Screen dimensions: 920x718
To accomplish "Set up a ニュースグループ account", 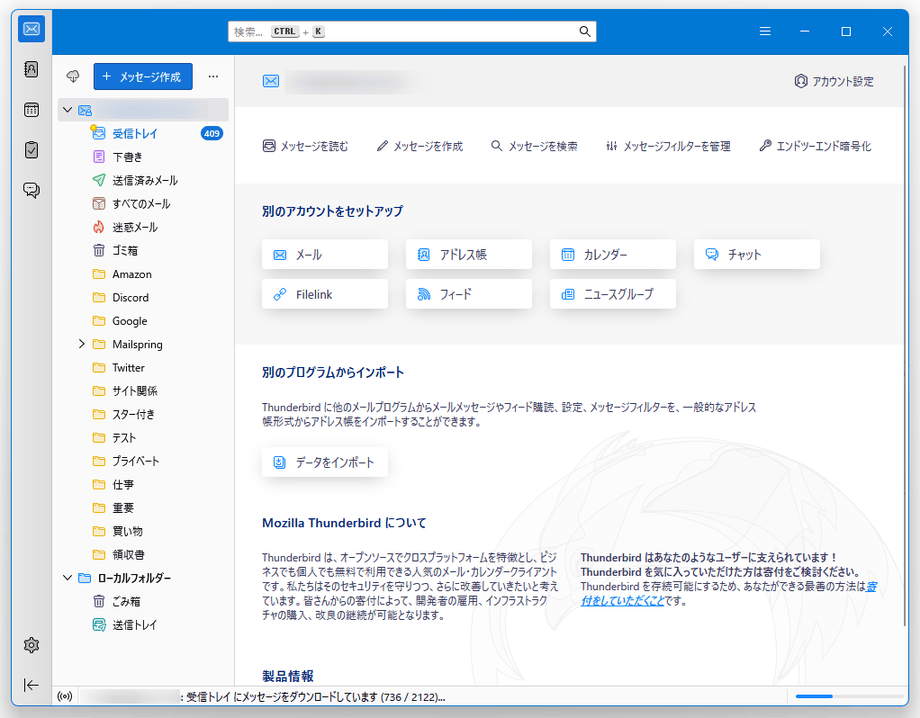I will [x=613, y=294].
